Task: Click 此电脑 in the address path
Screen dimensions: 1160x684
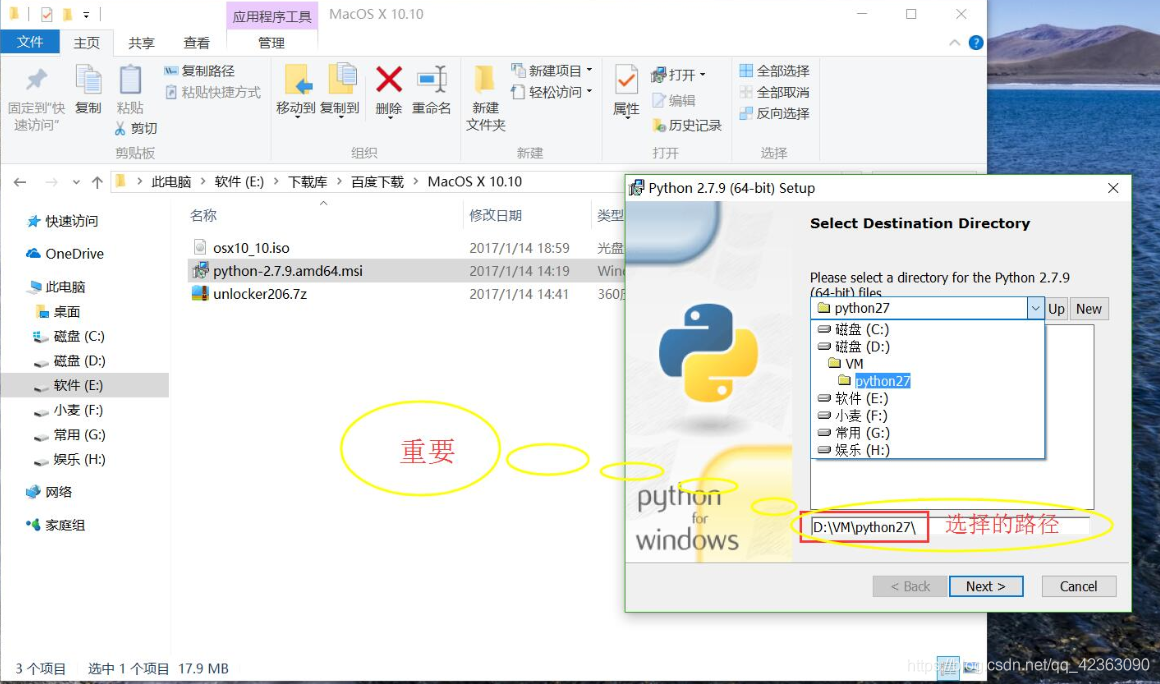Action: [x=172, y=182]
